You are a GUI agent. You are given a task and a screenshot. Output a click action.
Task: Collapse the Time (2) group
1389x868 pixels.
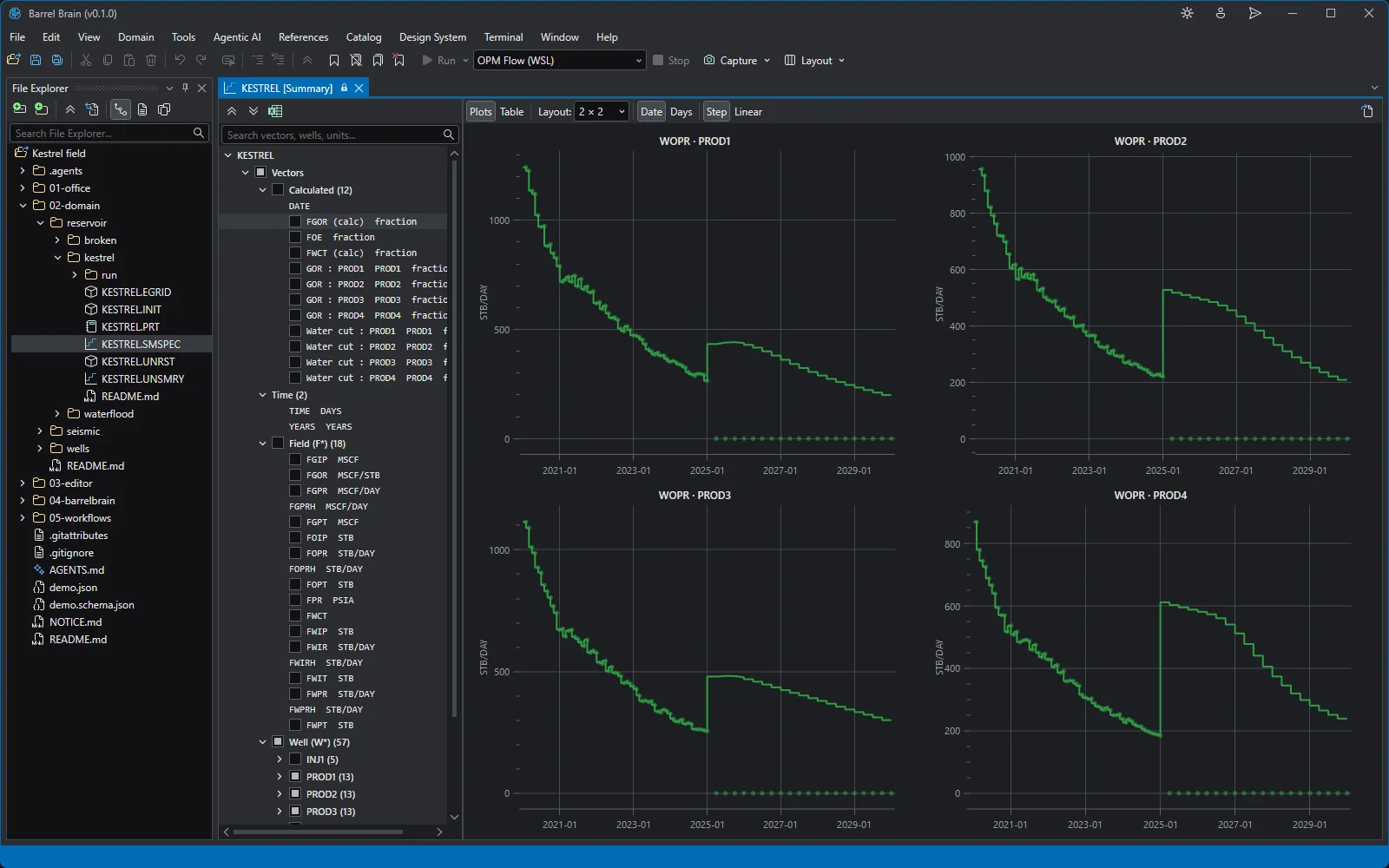pos(262,395)
